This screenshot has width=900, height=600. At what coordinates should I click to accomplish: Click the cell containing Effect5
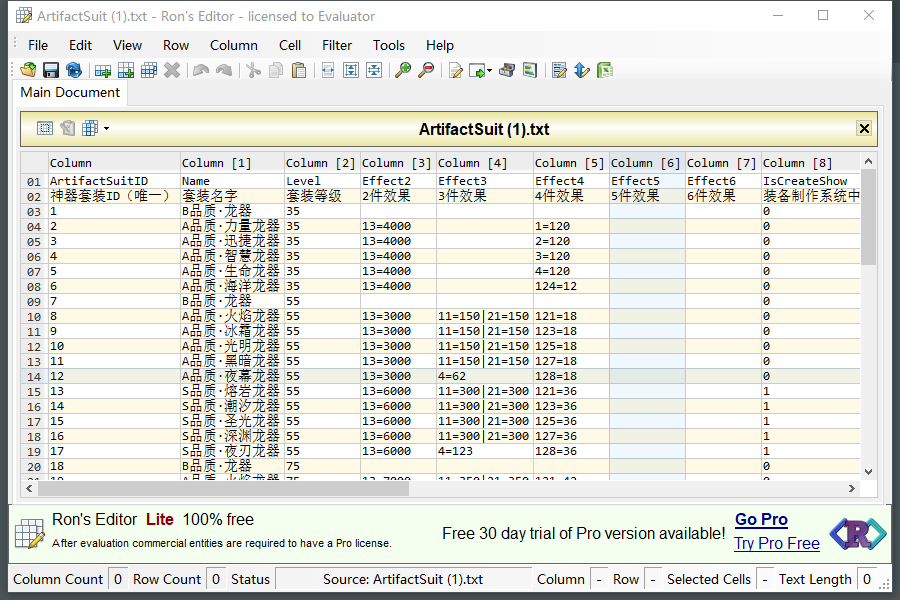point(647,181)
